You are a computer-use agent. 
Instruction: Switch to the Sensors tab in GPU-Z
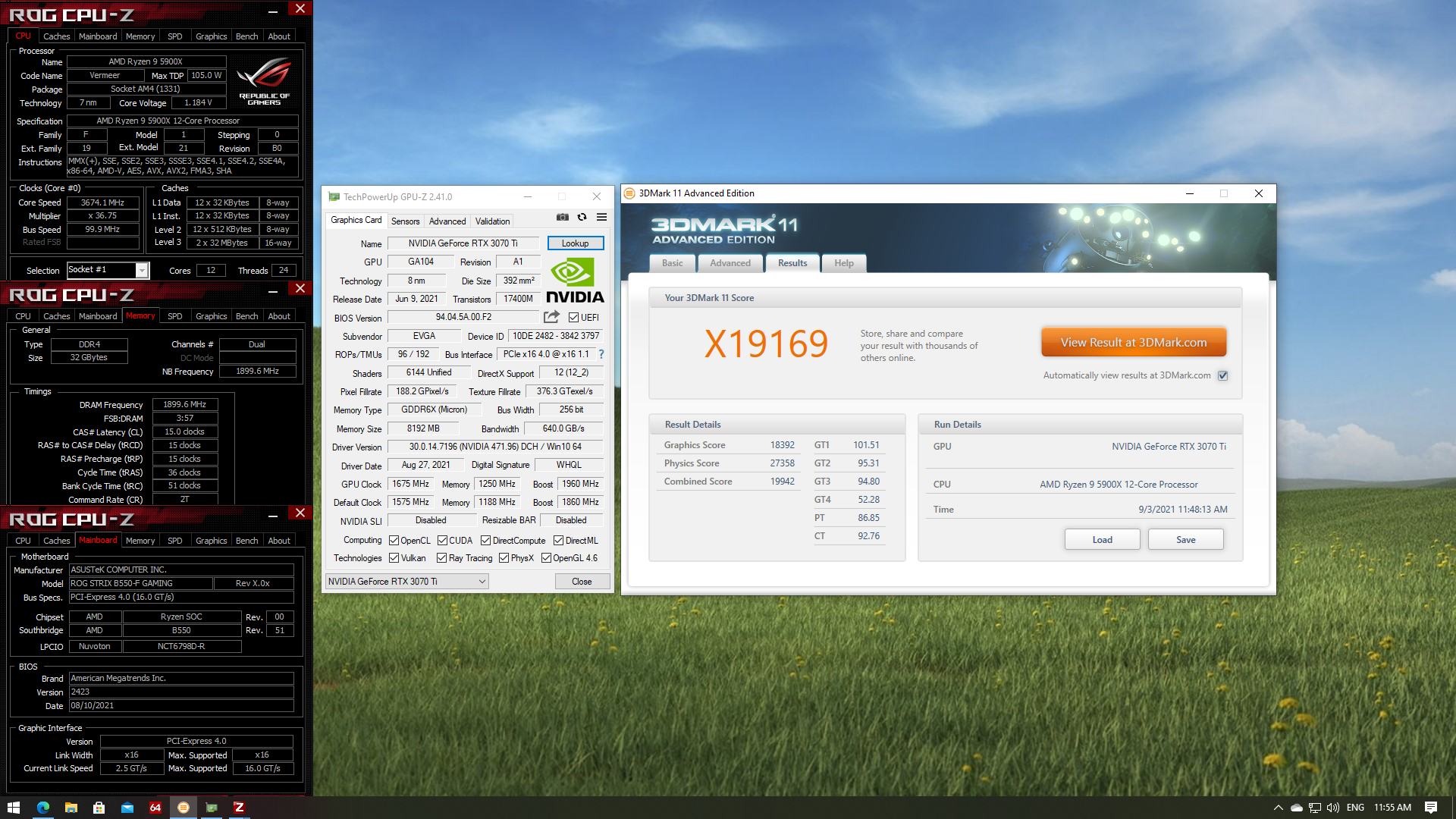405,221
